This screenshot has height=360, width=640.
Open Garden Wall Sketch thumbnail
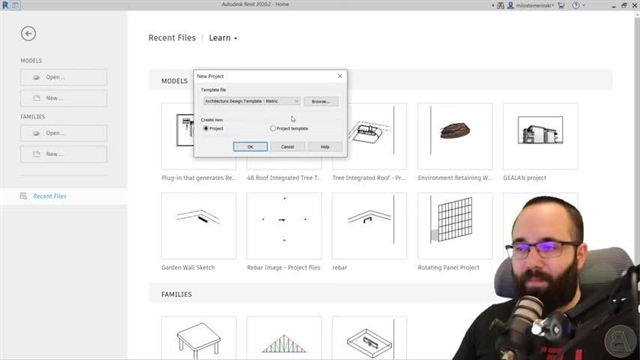pos(199,226)
